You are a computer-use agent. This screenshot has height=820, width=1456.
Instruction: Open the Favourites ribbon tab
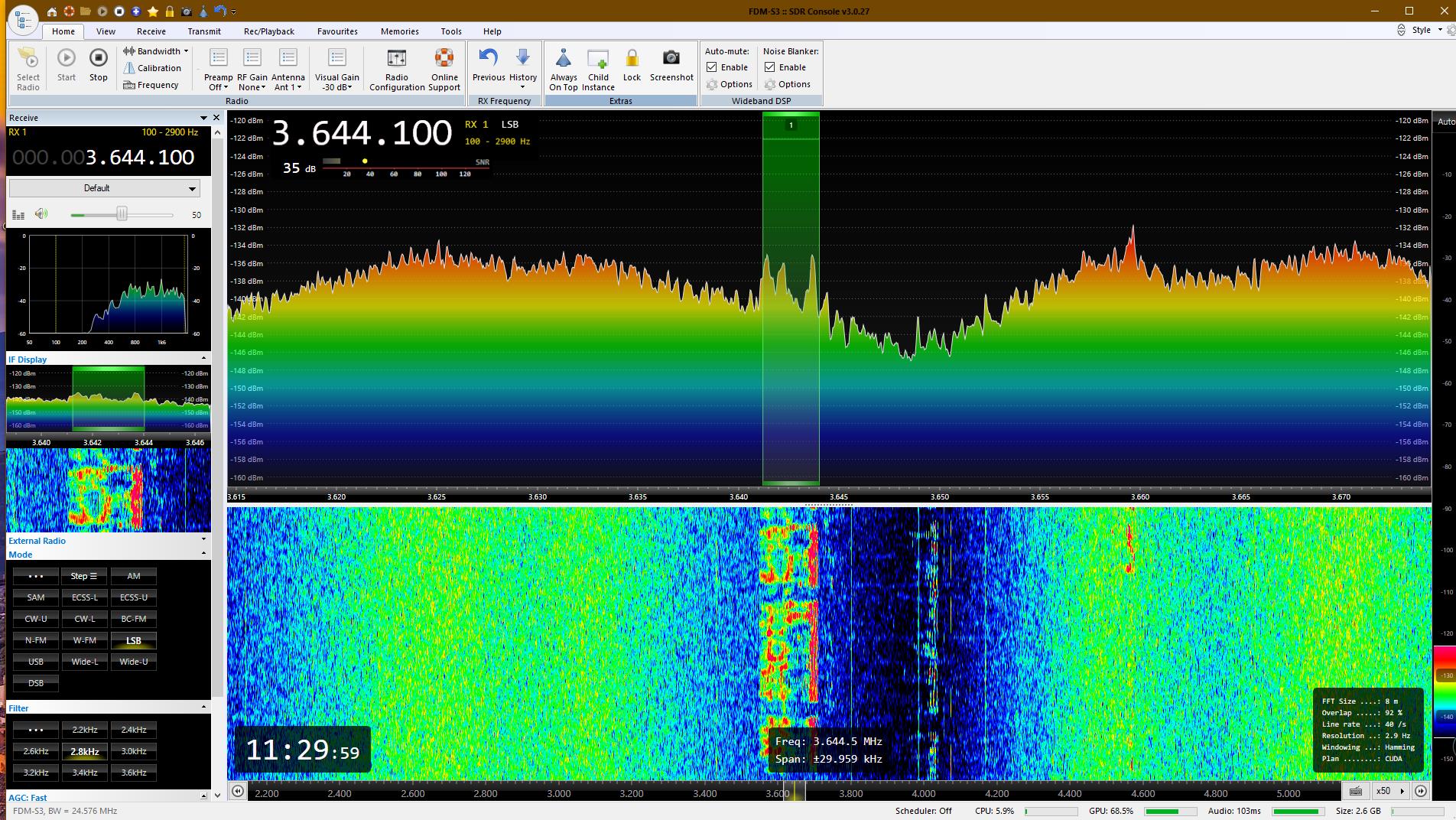coord(337,31)
